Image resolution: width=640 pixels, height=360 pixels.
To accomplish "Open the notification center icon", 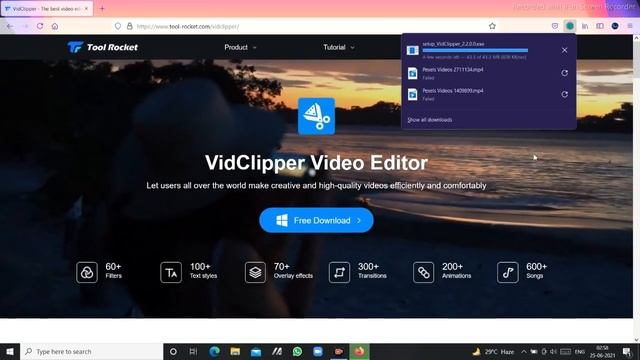I will (x=627, y=351).
